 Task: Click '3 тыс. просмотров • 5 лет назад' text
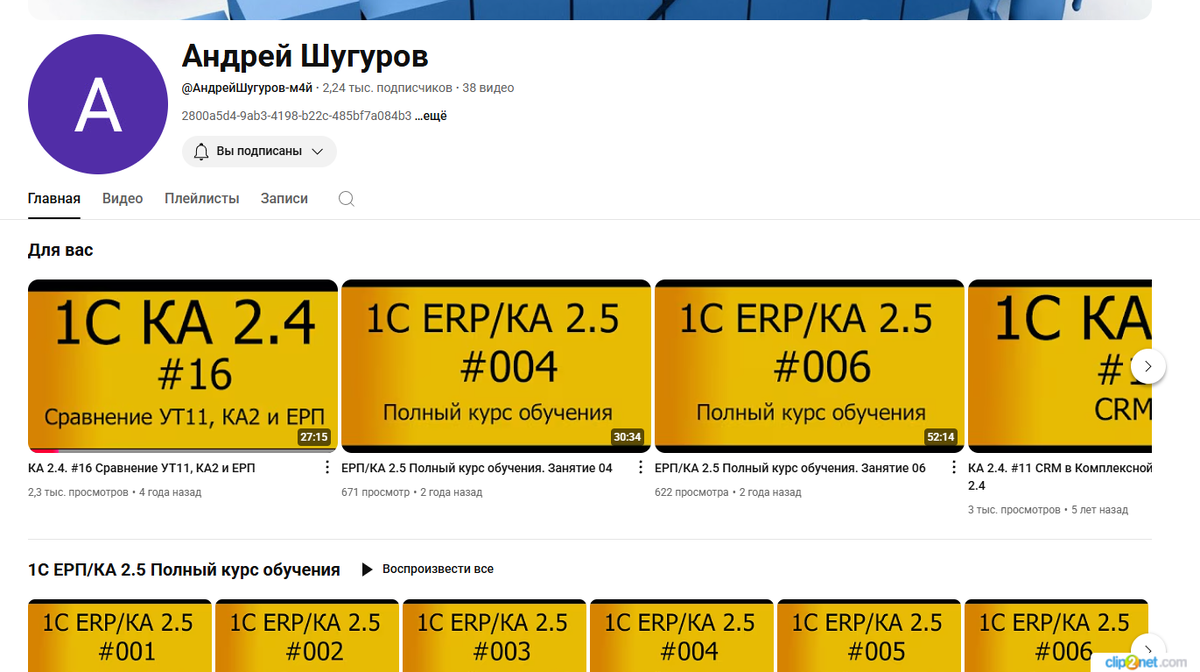tap(1048, 510)
